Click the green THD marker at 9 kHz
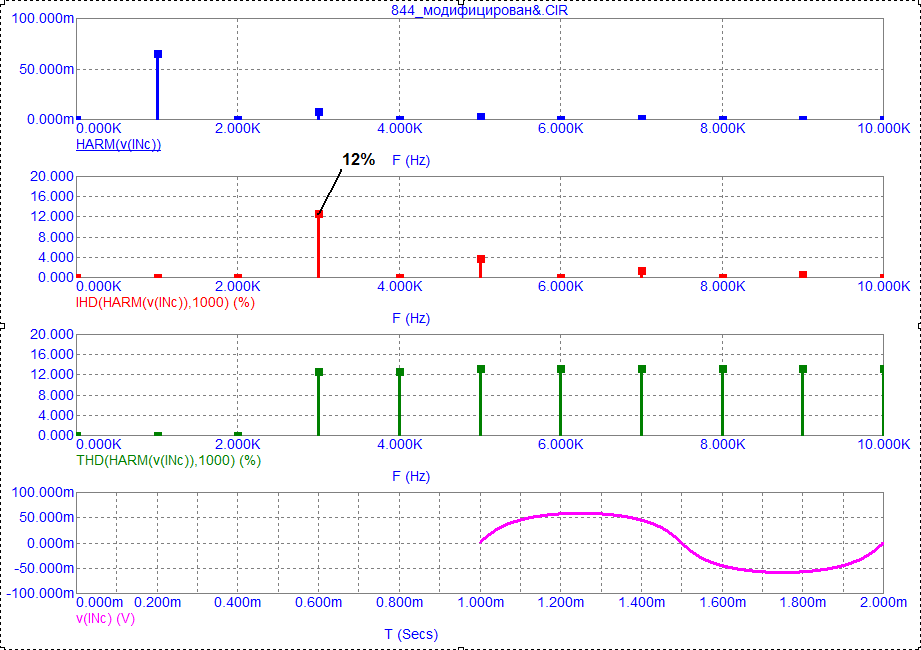 coord(803,369)
